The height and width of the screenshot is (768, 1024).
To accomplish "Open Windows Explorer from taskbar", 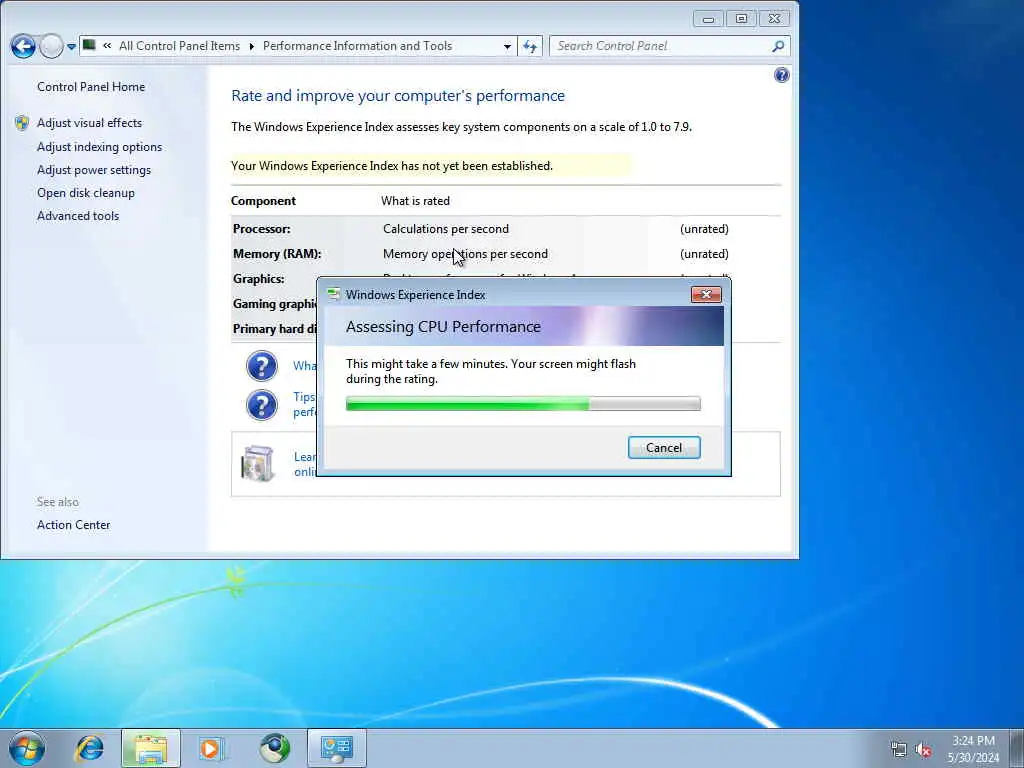I will pos(151,748).
